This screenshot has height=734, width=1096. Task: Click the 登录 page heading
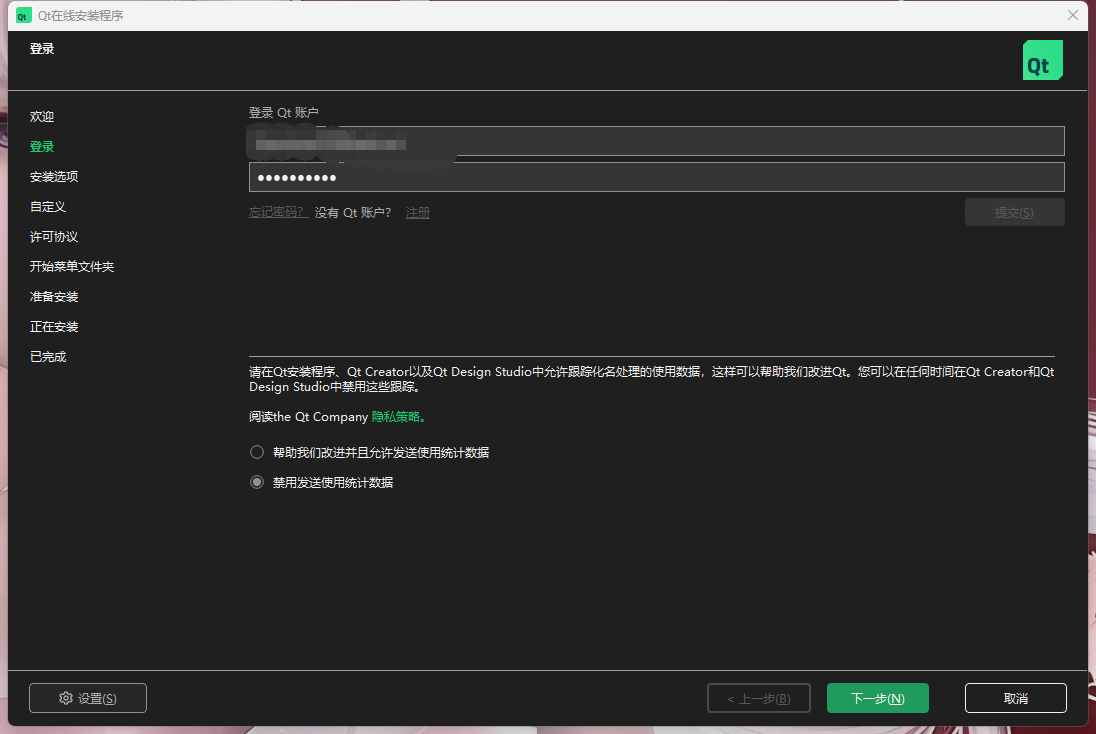(x=42, y=49)
